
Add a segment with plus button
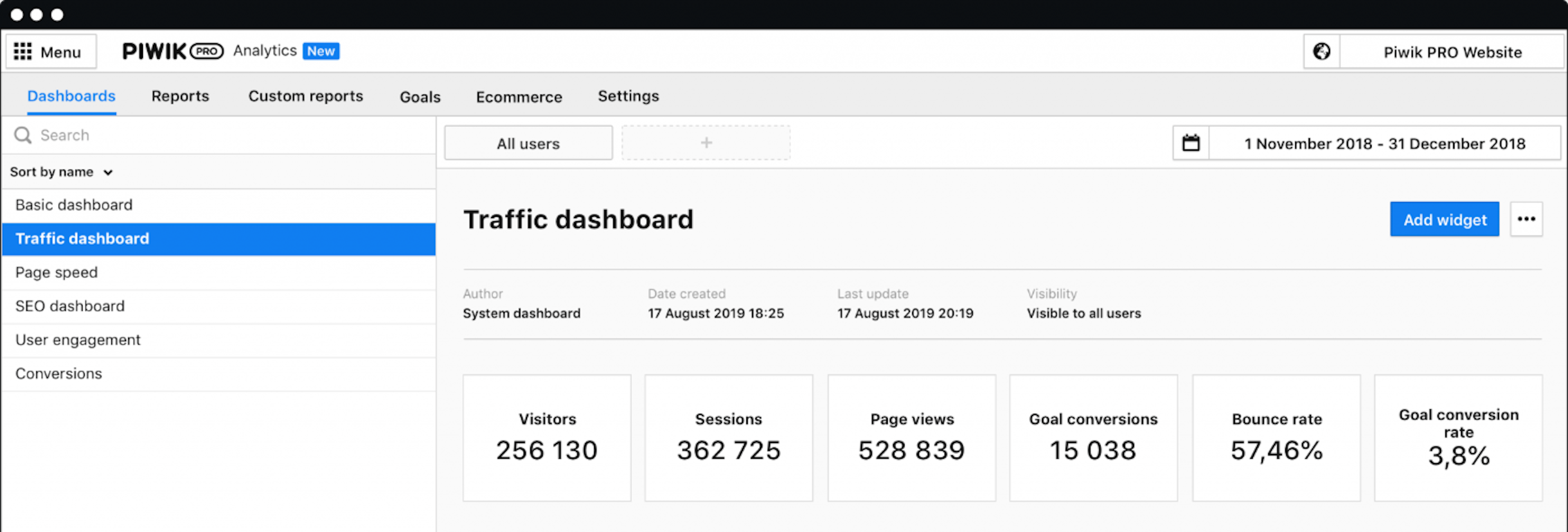point(706,143)
